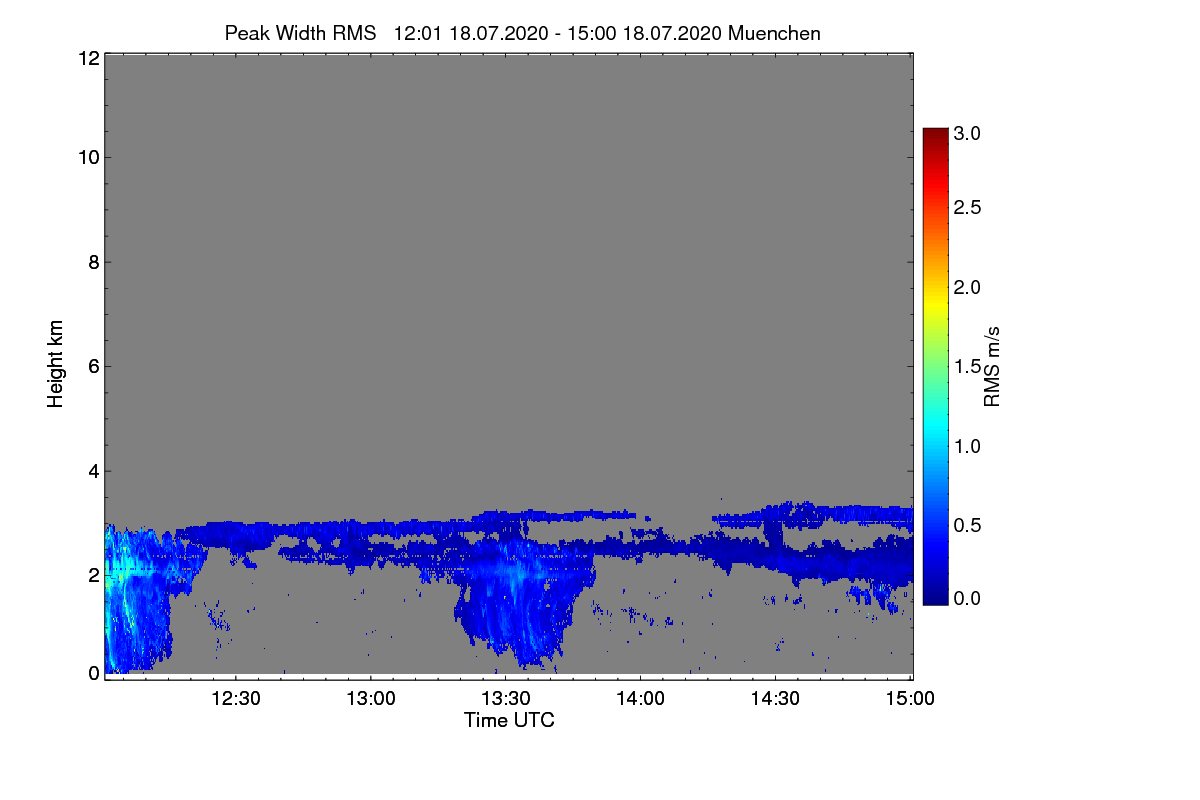This screenshot has width=1200, height=800.
Task: Click the colorbar value 2.5
Action: 968,207
